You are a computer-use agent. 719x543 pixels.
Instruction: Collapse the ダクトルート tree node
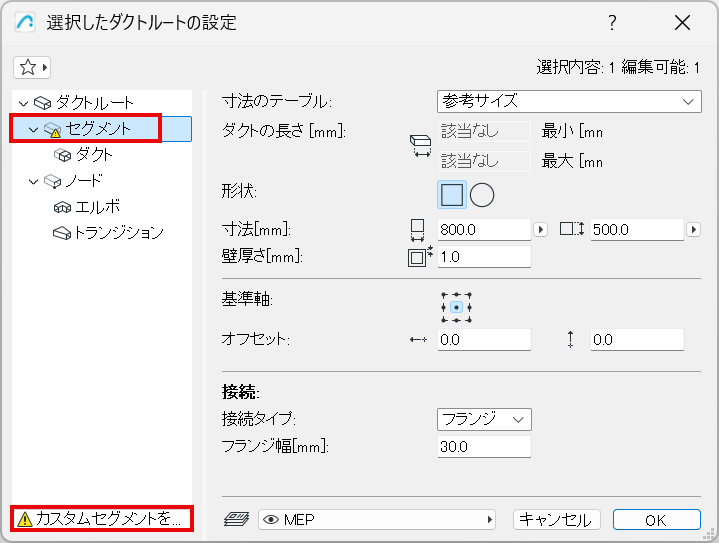click(23, 103)
